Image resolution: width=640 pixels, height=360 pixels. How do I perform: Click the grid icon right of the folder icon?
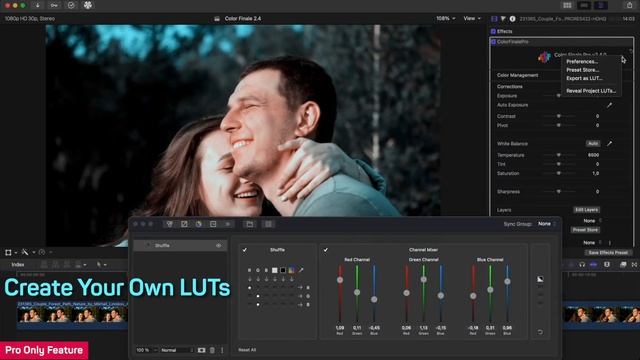pyautogui.click(x=268, y=224)
